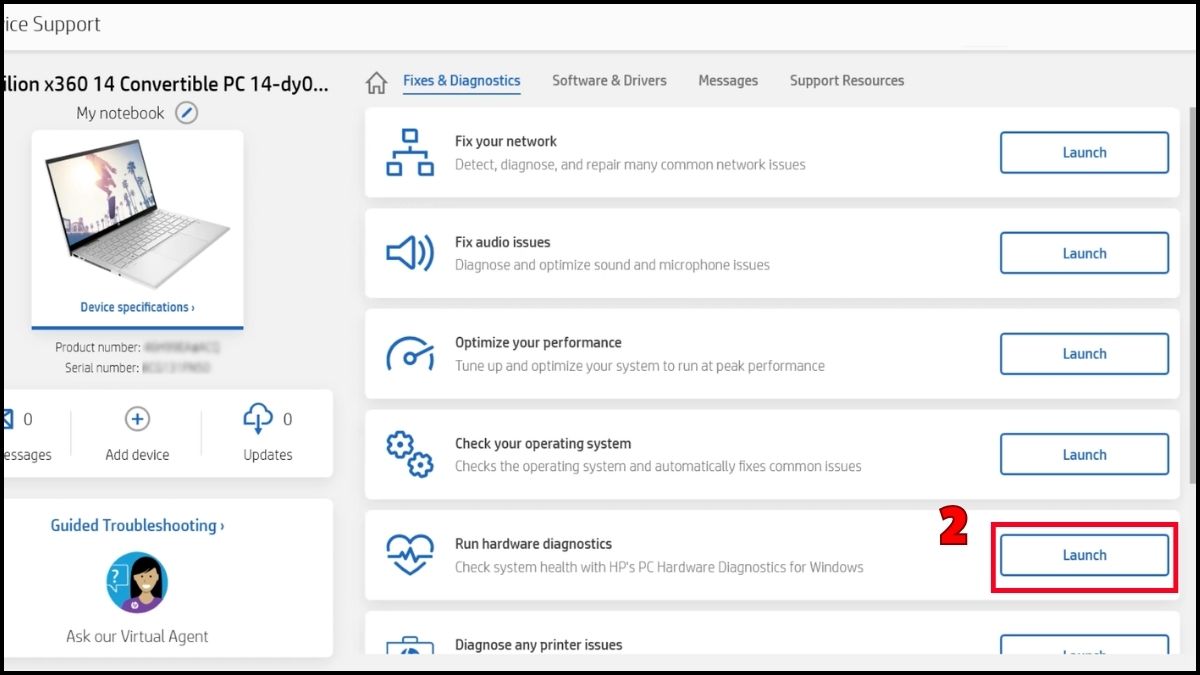Click the Detect, diagnose, and repair network description
The image size is (1200, 675).
630,165
